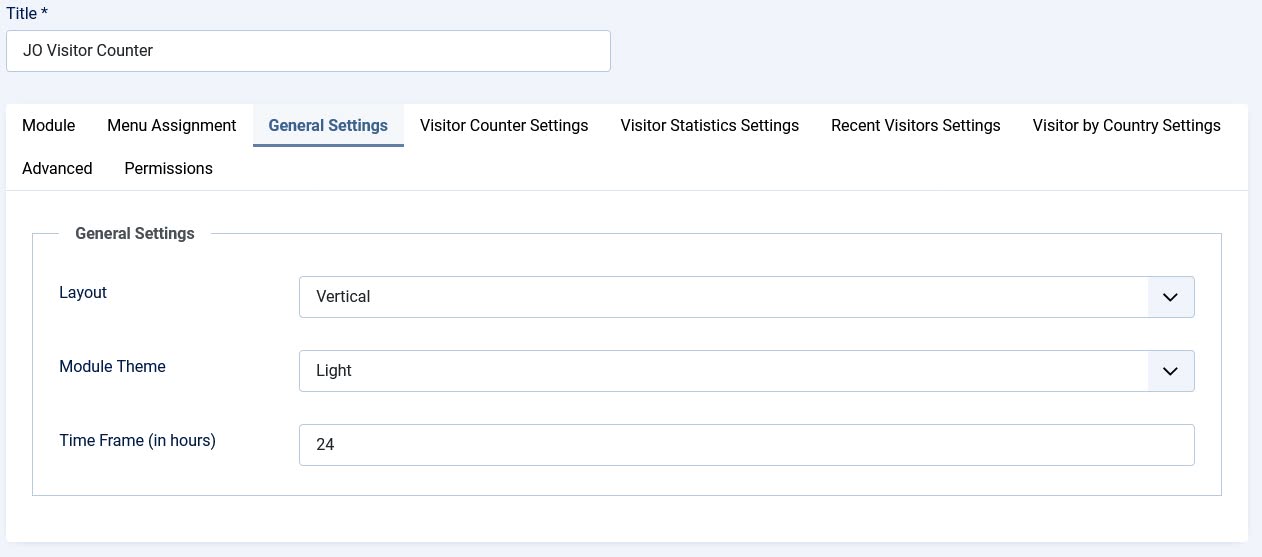Click the Title * field label
This screenshot has height=557, width=1262.
[x=27, y=13]
